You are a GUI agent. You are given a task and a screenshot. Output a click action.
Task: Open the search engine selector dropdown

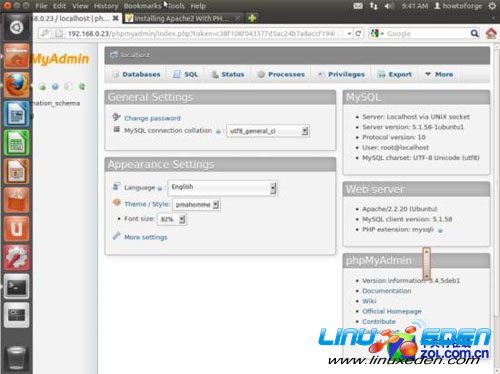point(377,33)
